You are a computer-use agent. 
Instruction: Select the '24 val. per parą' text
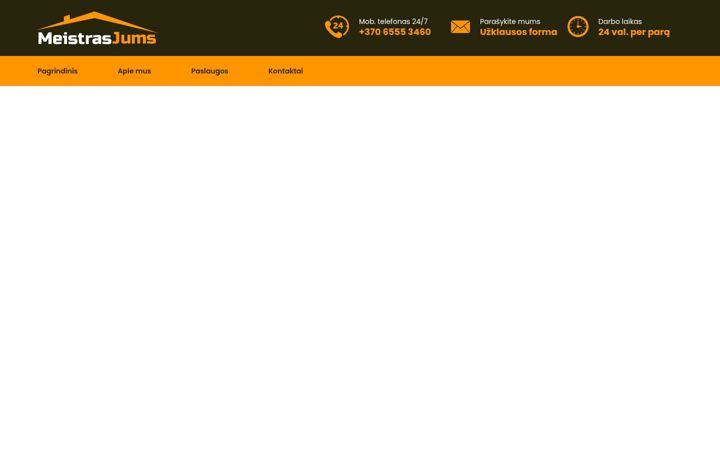pos(634,32)
